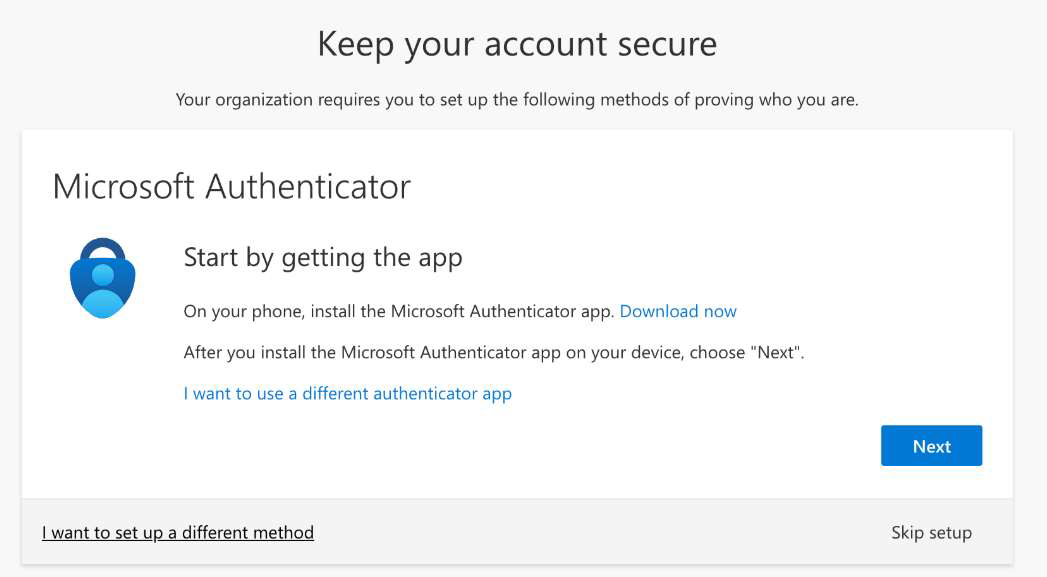The height and width of the screenshot is (577, 1047).
Task: Click the "Start by getting the app" heading
Action: point(323,258)
